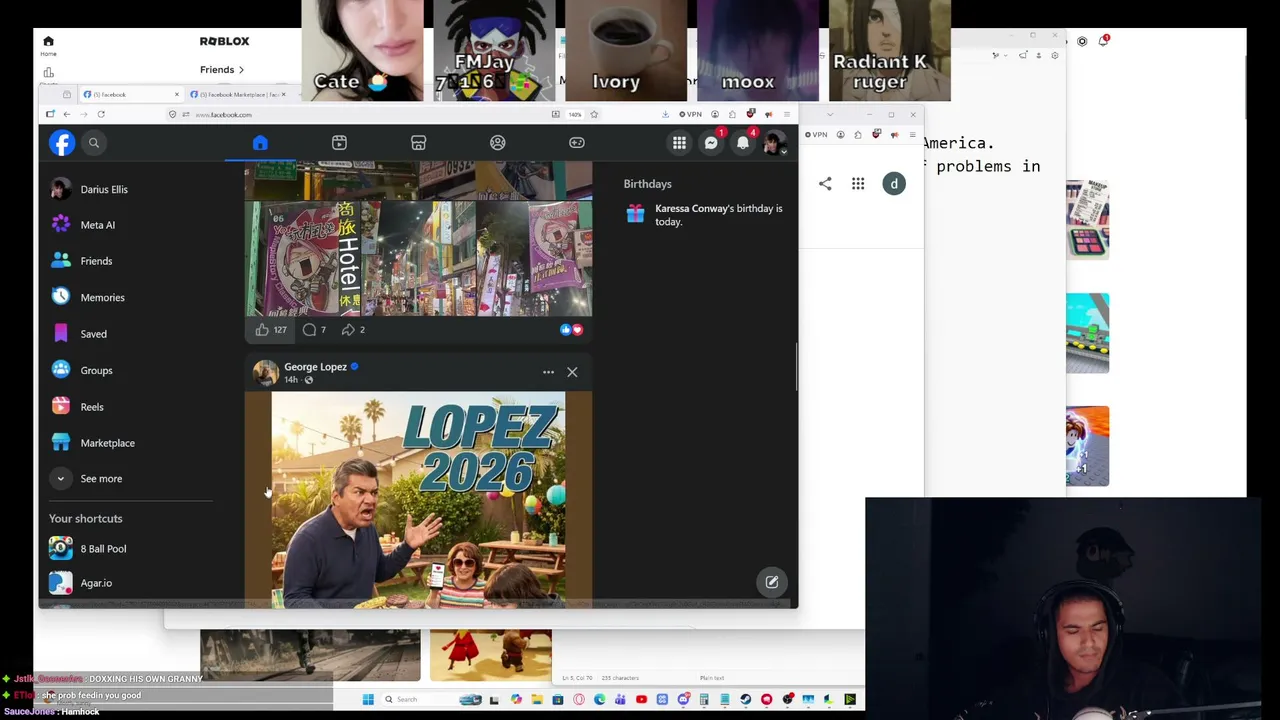Open the 140% zoom level indicator
The image size is (1280, 720).
point(575,114)
